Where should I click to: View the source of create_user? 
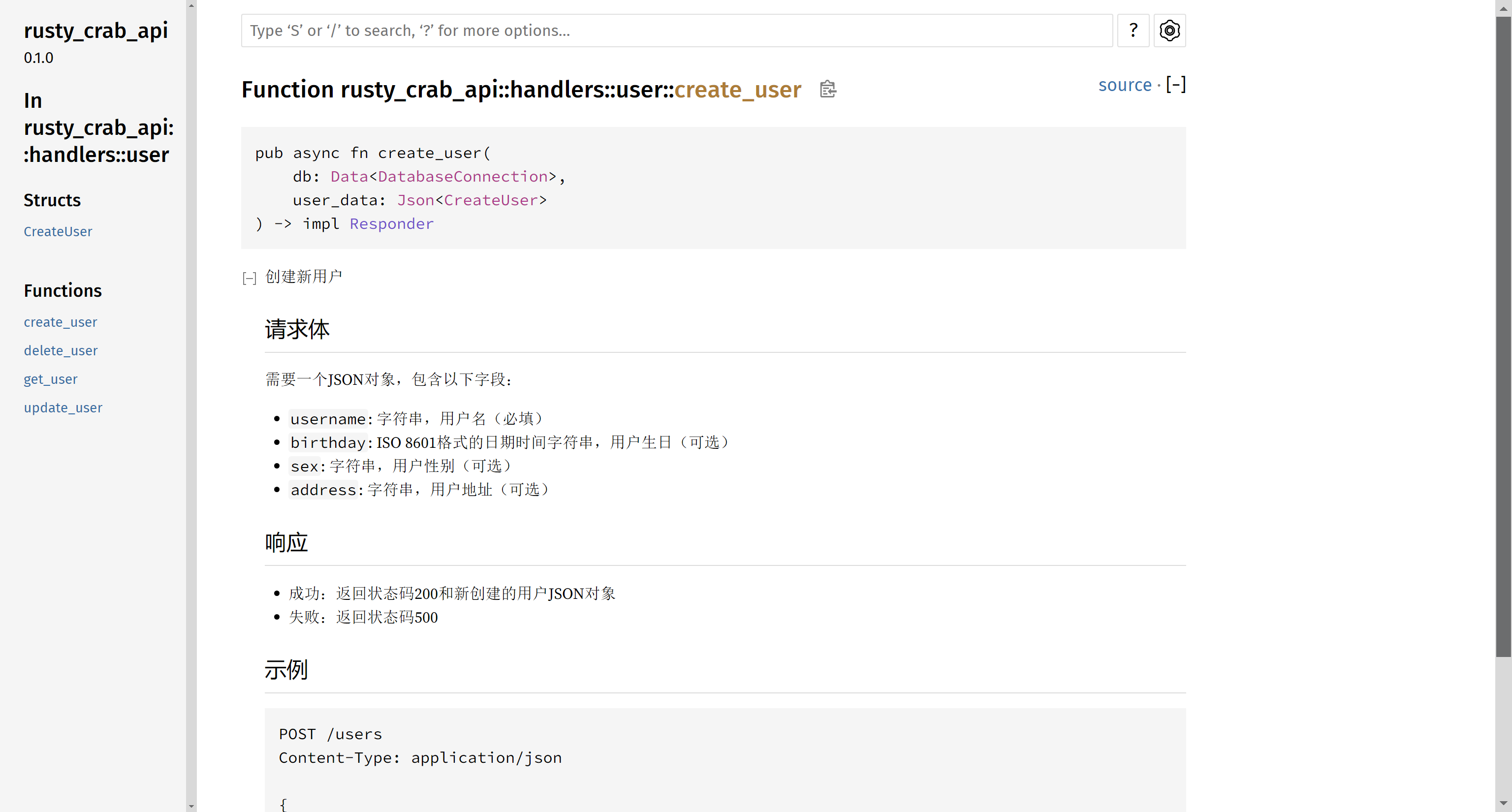tap(1125, 85)
